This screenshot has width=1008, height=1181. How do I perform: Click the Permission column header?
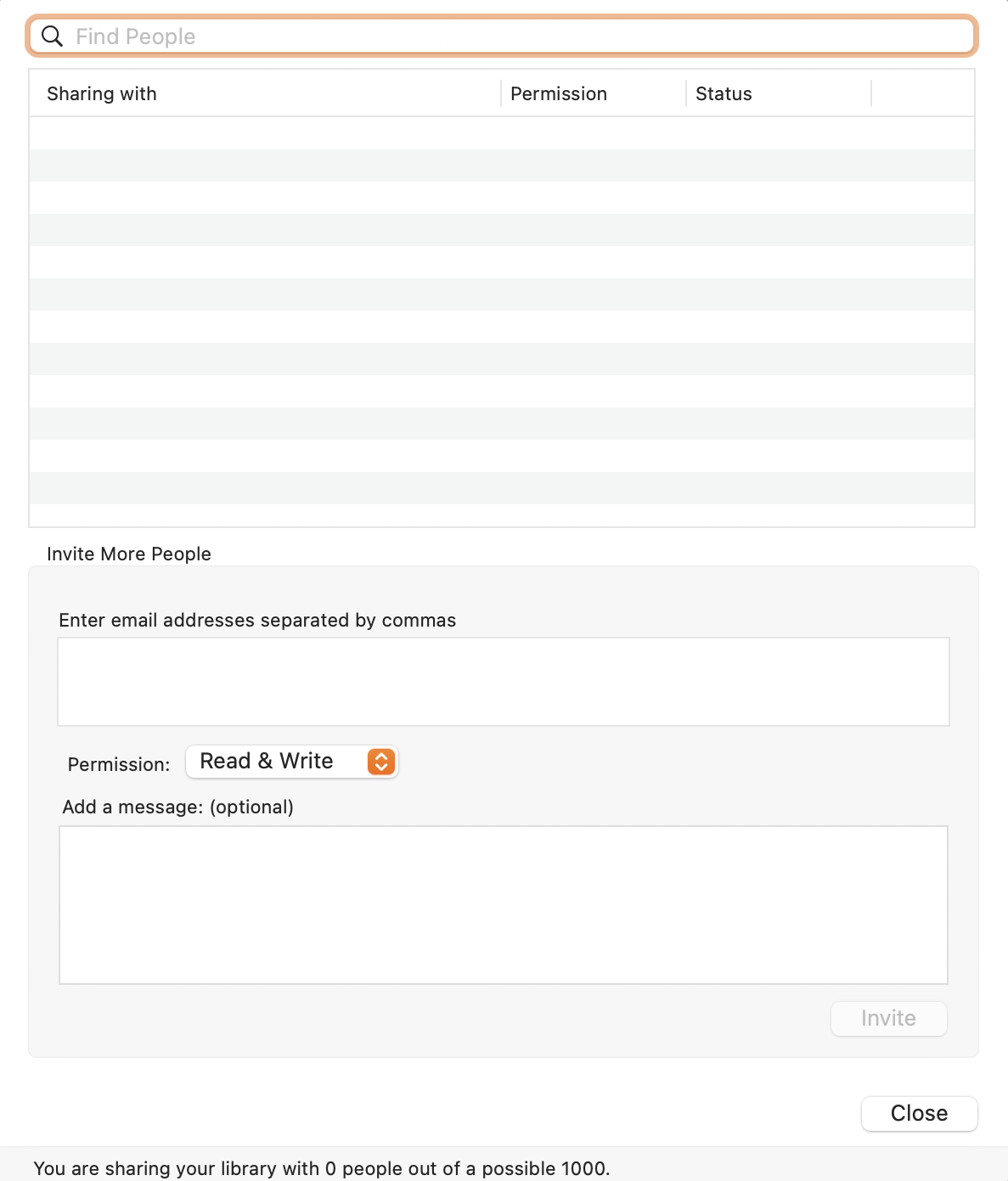point(559,94)
